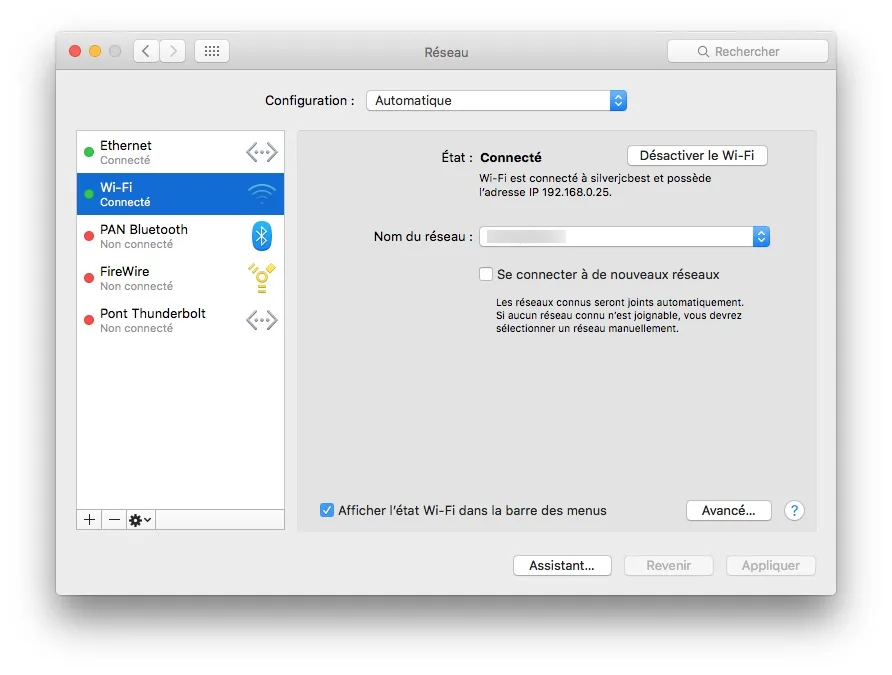Select the Wi-Fi signal icon in sidebar
This screenshot has width=892, height=675.
261,194
